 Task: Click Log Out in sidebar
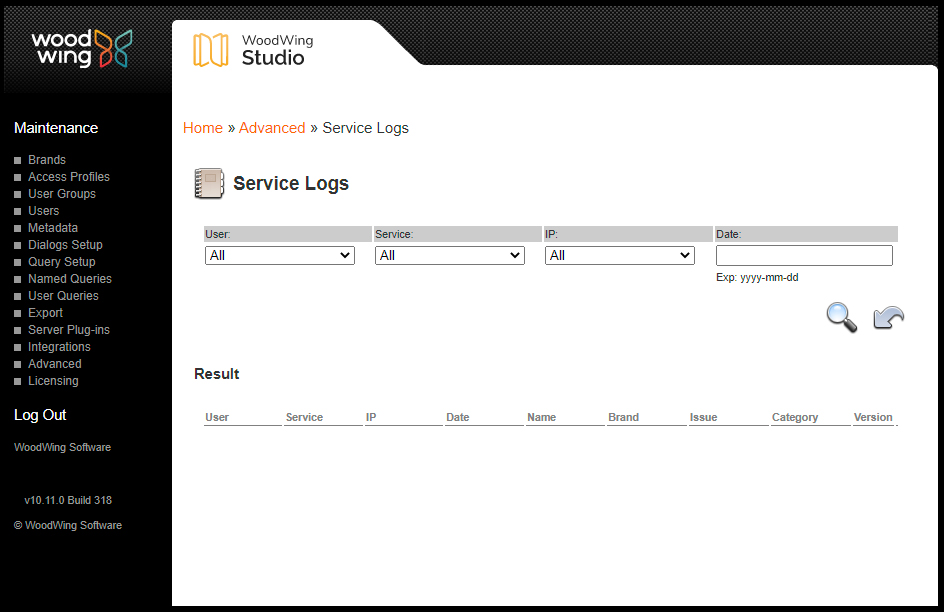(x=40, y=415)
